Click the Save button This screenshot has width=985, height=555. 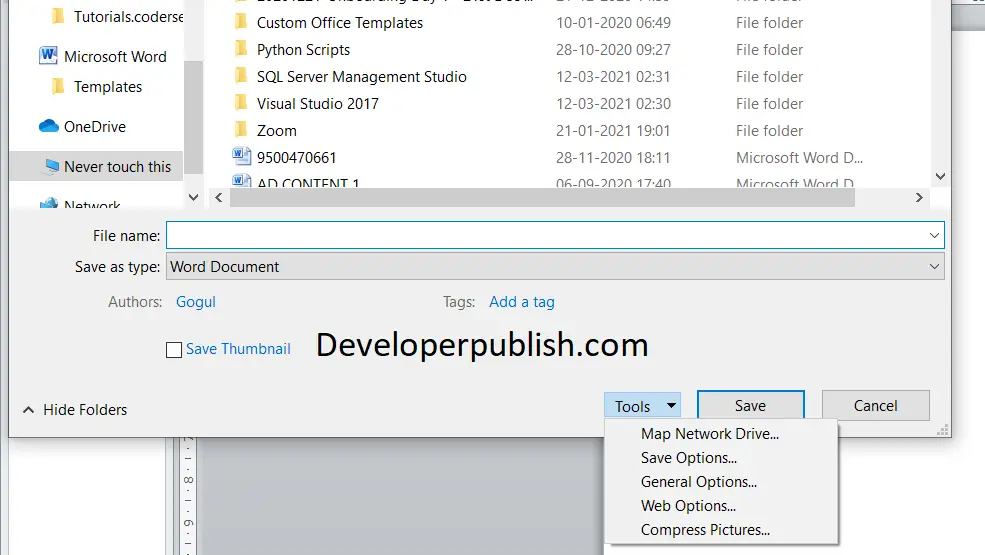[x=751, y=405]
